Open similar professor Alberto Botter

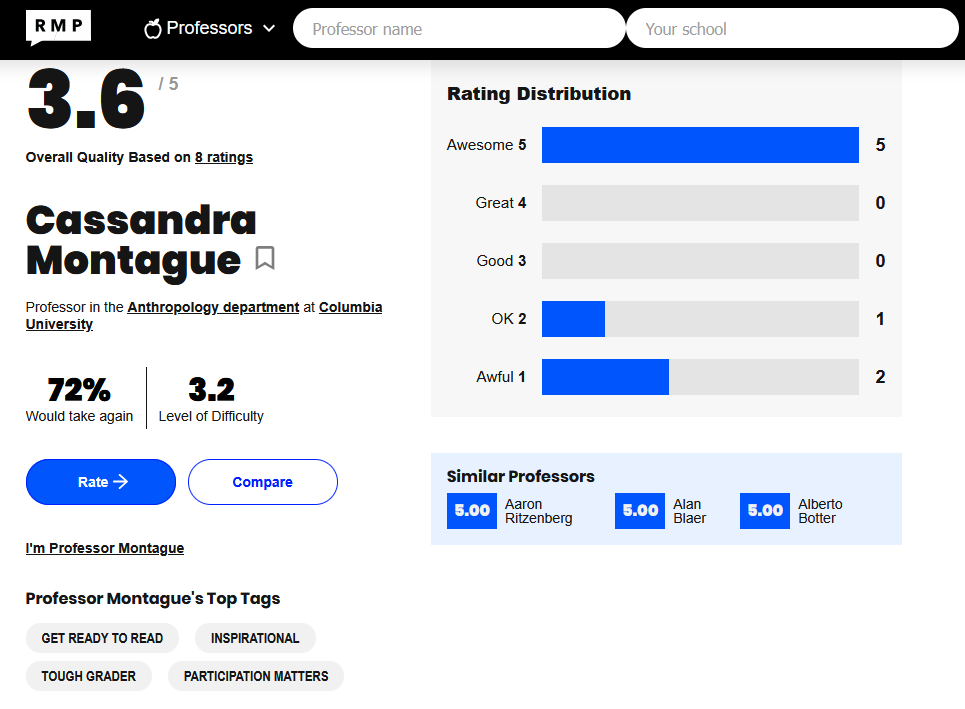pyautogui.click(x=820, y=511)
